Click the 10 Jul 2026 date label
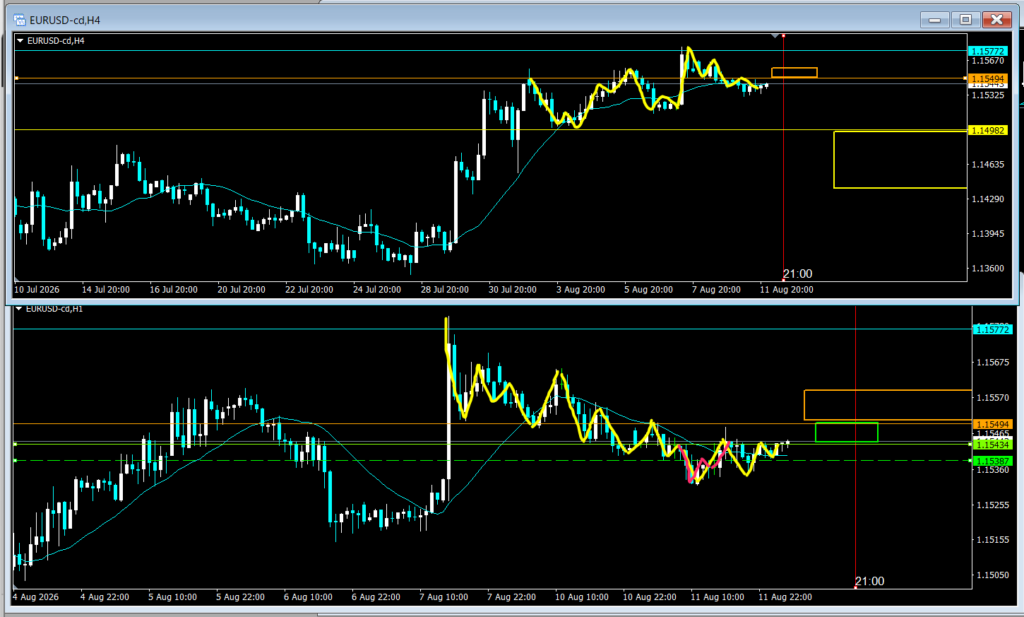1024x617 pixels. coord(37,289)
